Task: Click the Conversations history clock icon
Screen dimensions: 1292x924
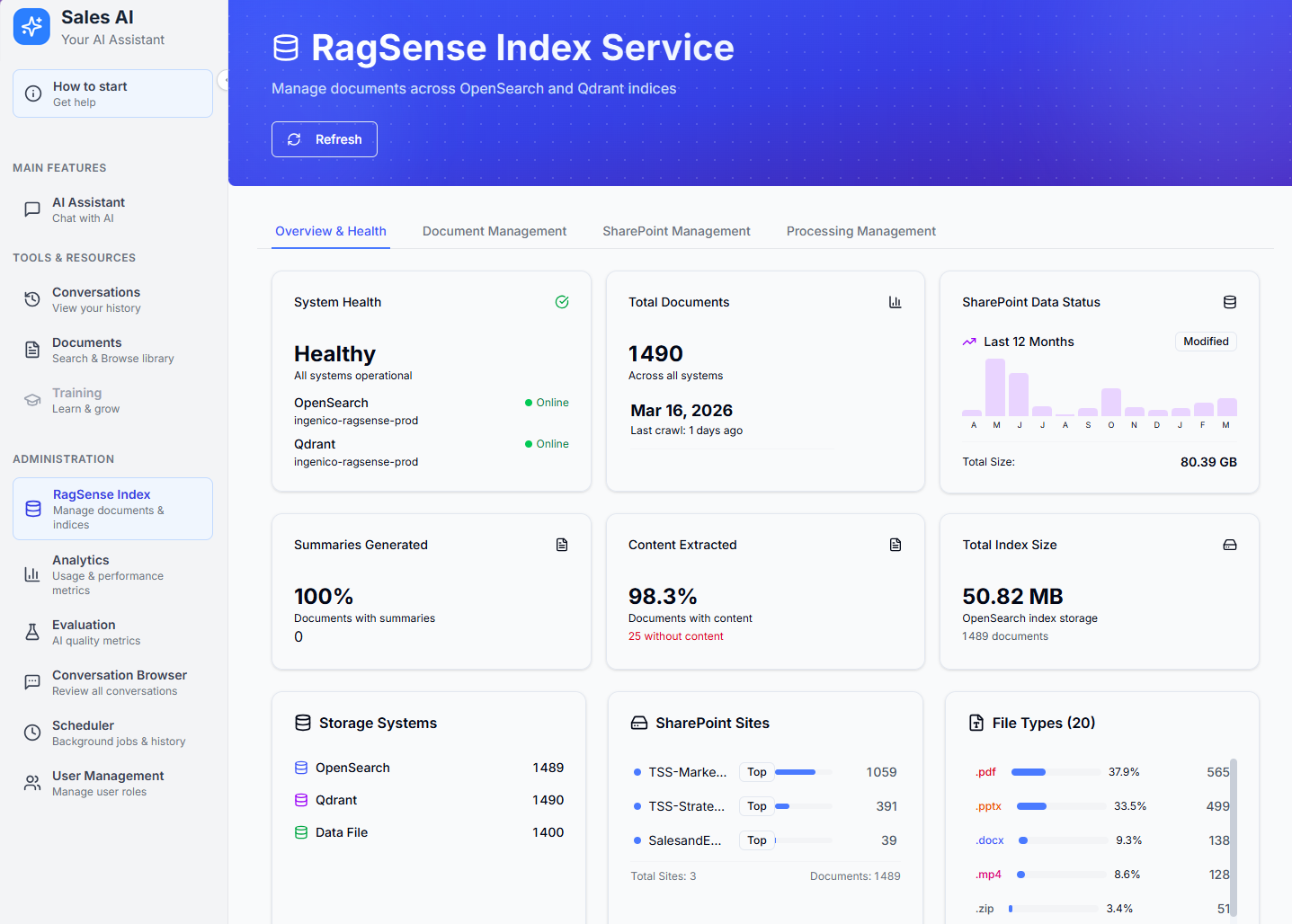Action: pyautogui.click(x=32, y=299)
